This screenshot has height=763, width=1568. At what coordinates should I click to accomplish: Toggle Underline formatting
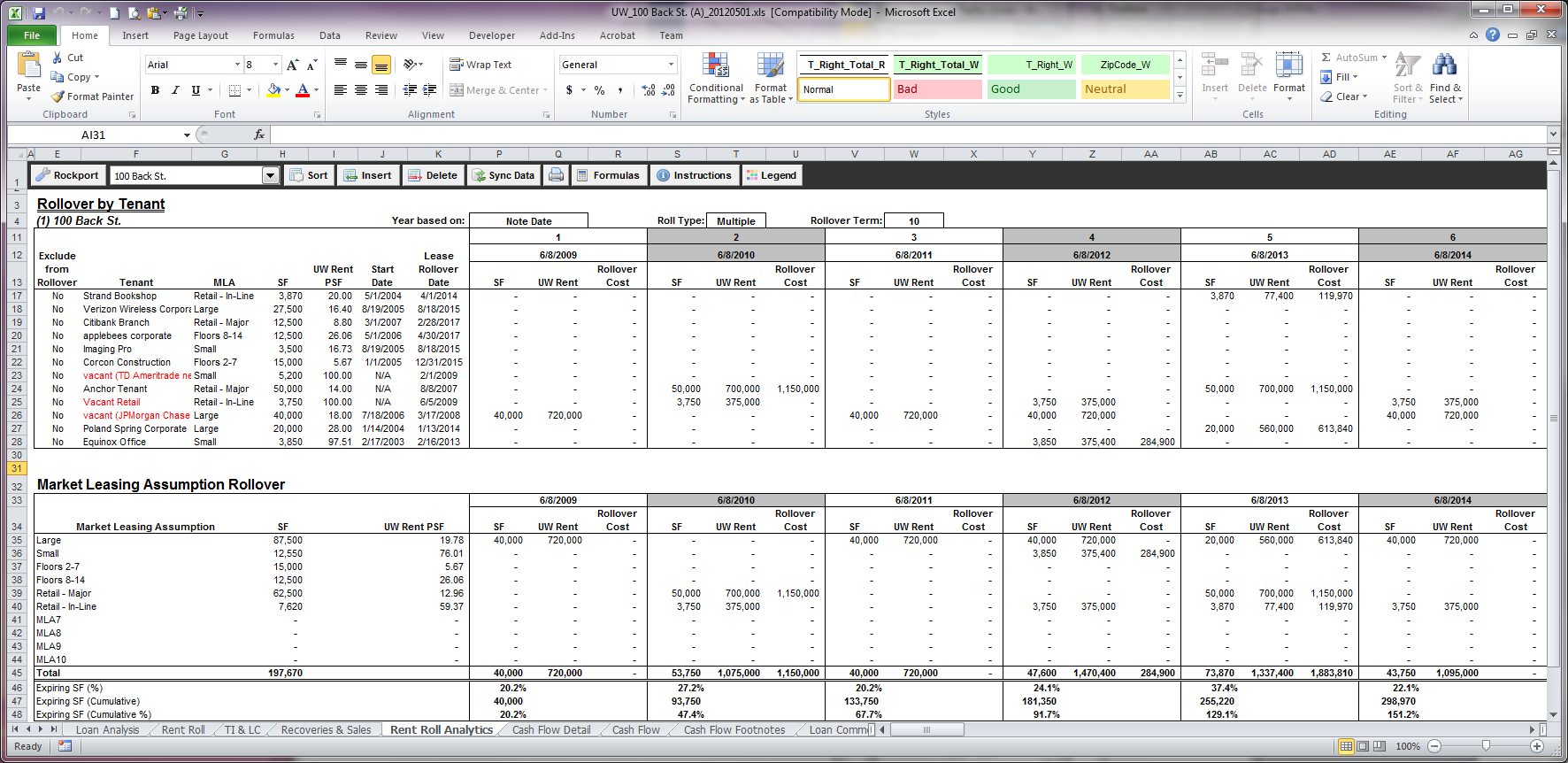tap(196, 89)
